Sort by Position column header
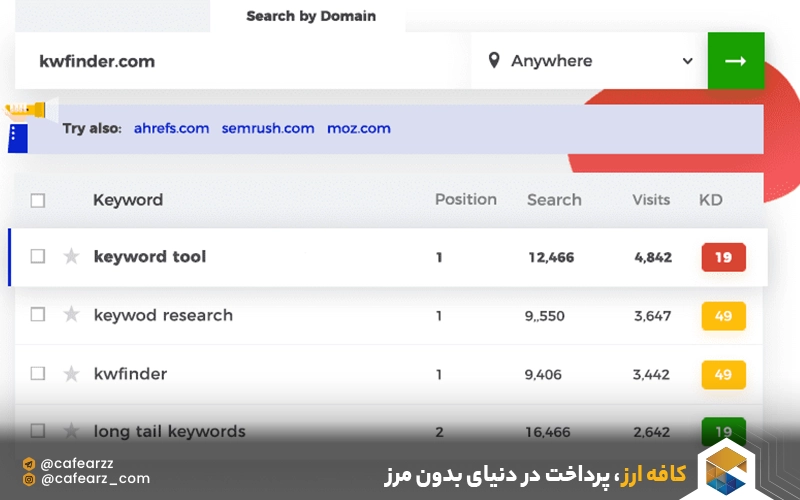Screen dimensions: 800x500 point(466,199)
